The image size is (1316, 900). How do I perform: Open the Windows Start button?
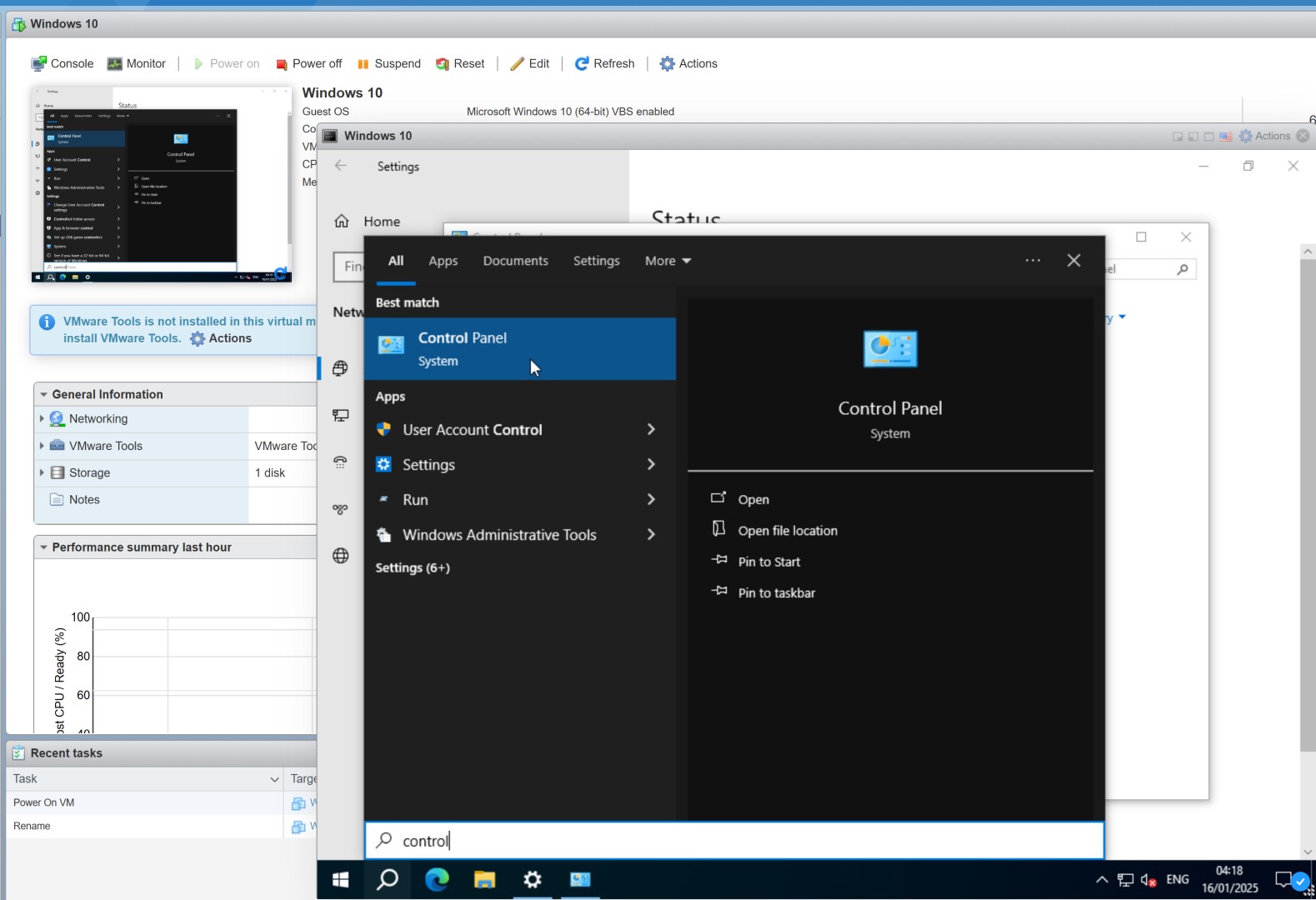[340, 880]
